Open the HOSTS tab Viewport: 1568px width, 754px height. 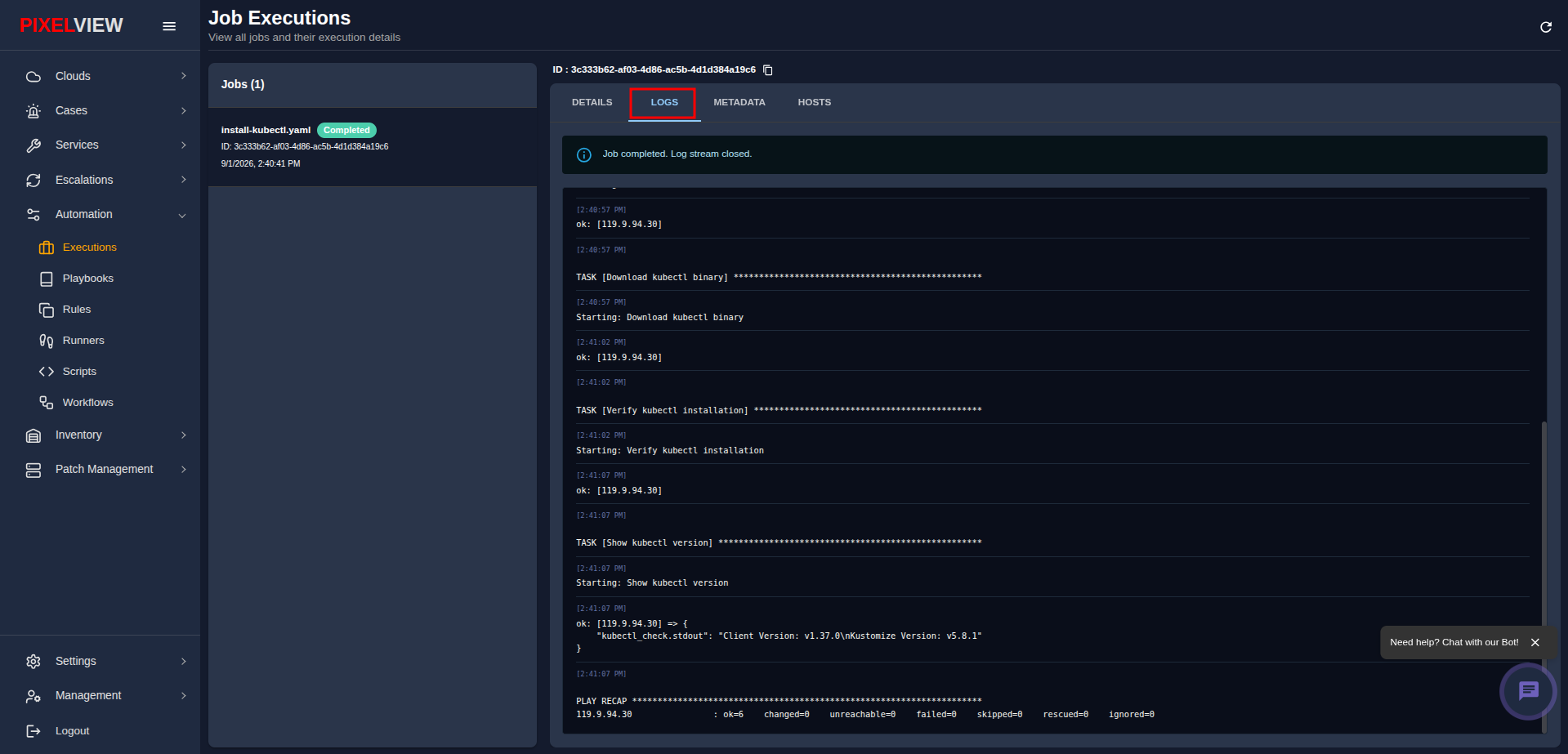point(814,102)
